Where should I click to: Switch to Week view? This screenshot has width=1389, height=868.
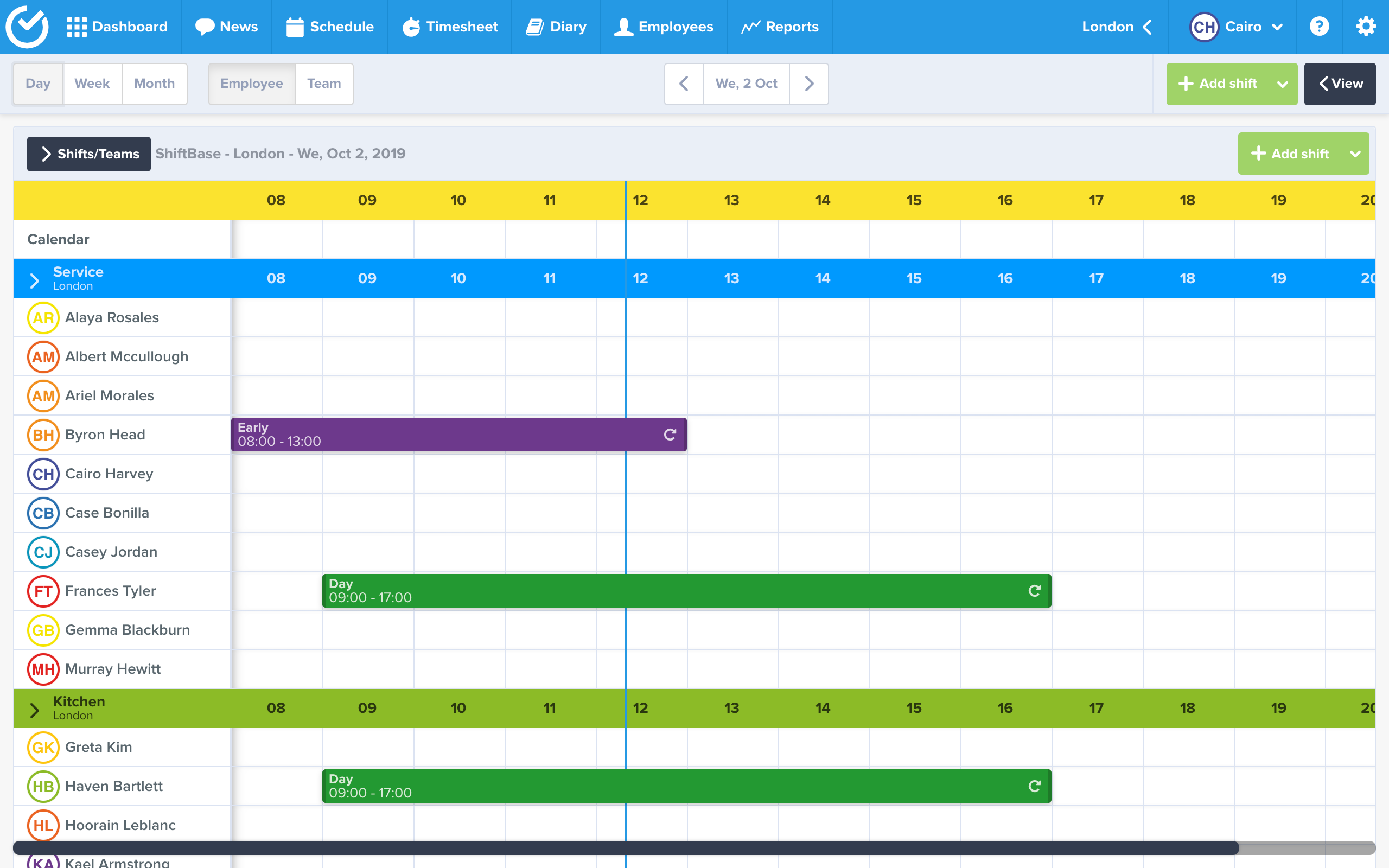coord(92,84)
